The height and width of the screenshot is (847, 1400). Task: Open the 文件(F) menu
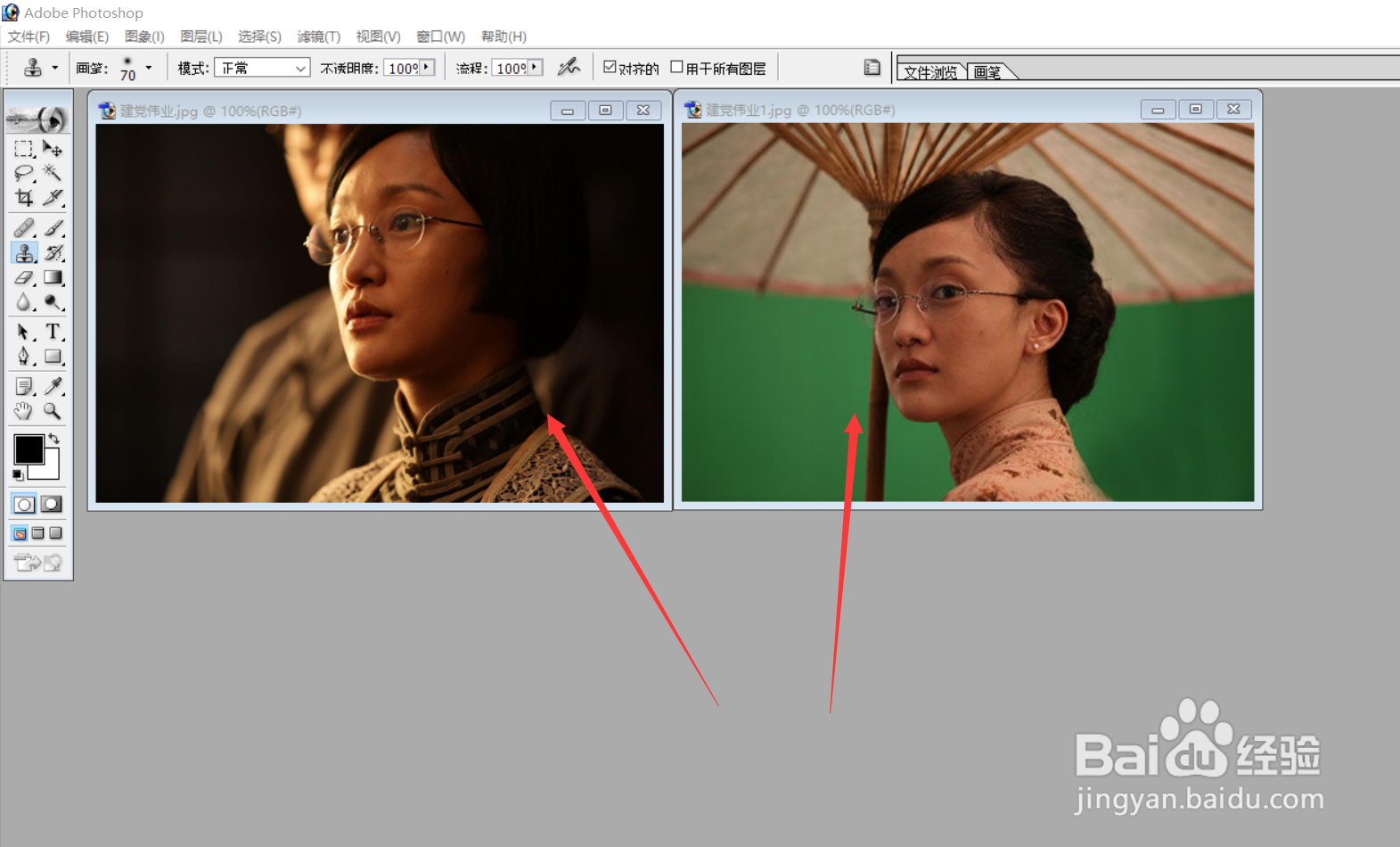point(29,37)
